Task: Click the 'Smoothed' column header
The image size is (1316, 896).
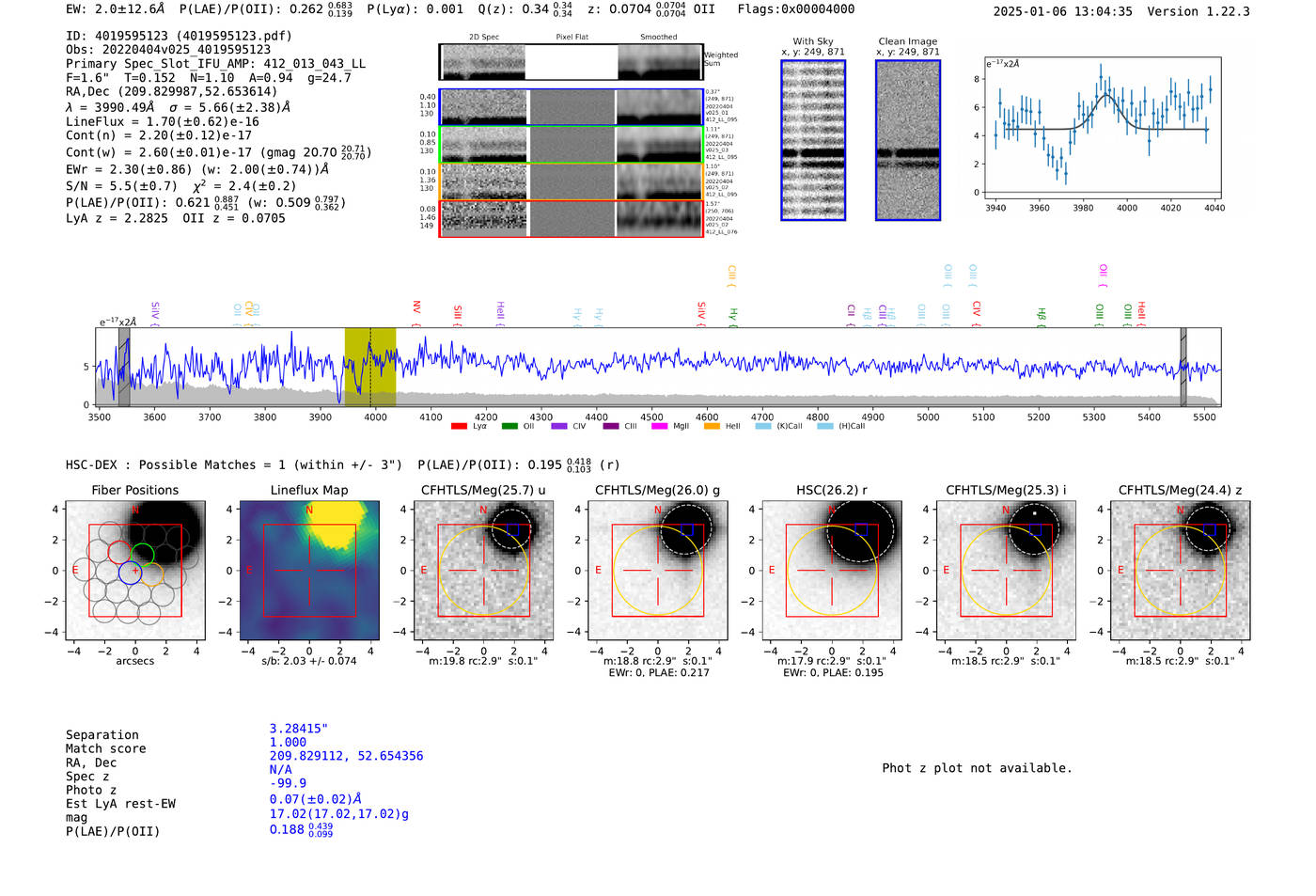Action: [659, 38]
